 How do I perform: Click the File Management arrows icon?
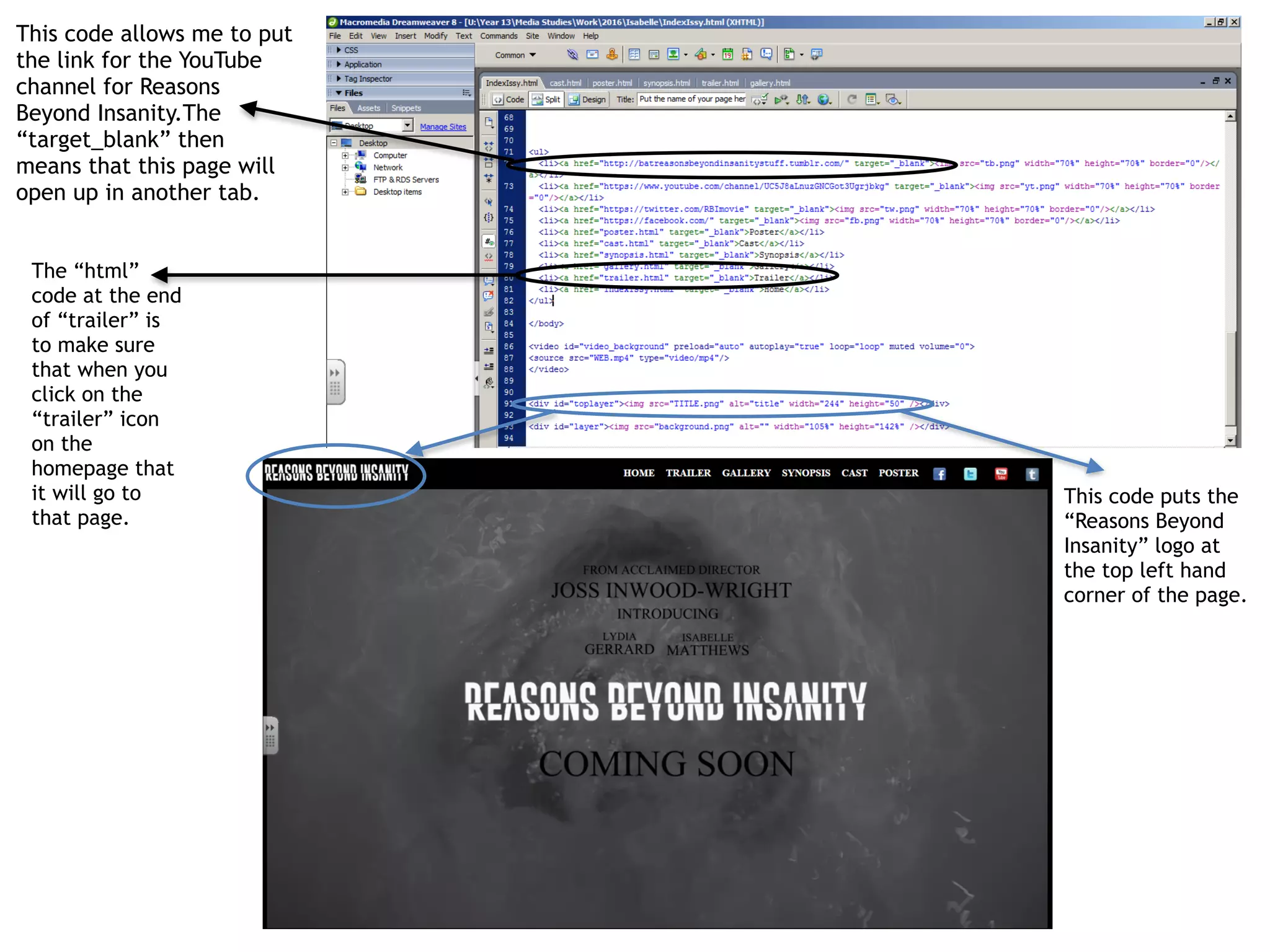pos(802,99)
